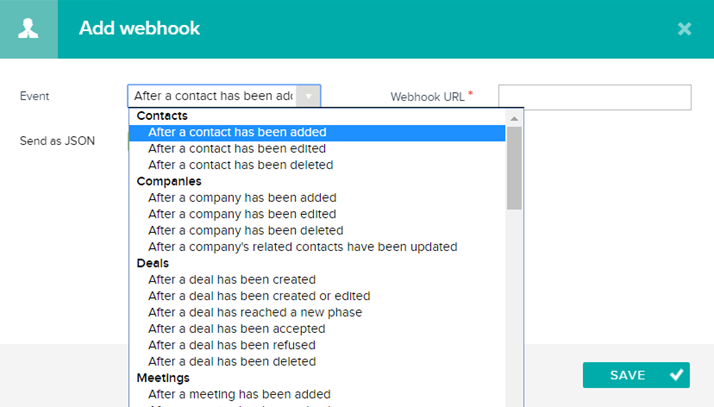Click inside the Webhook URL field
The height and width of the screenshot is (407, 714).
click(x=595, y=97)
